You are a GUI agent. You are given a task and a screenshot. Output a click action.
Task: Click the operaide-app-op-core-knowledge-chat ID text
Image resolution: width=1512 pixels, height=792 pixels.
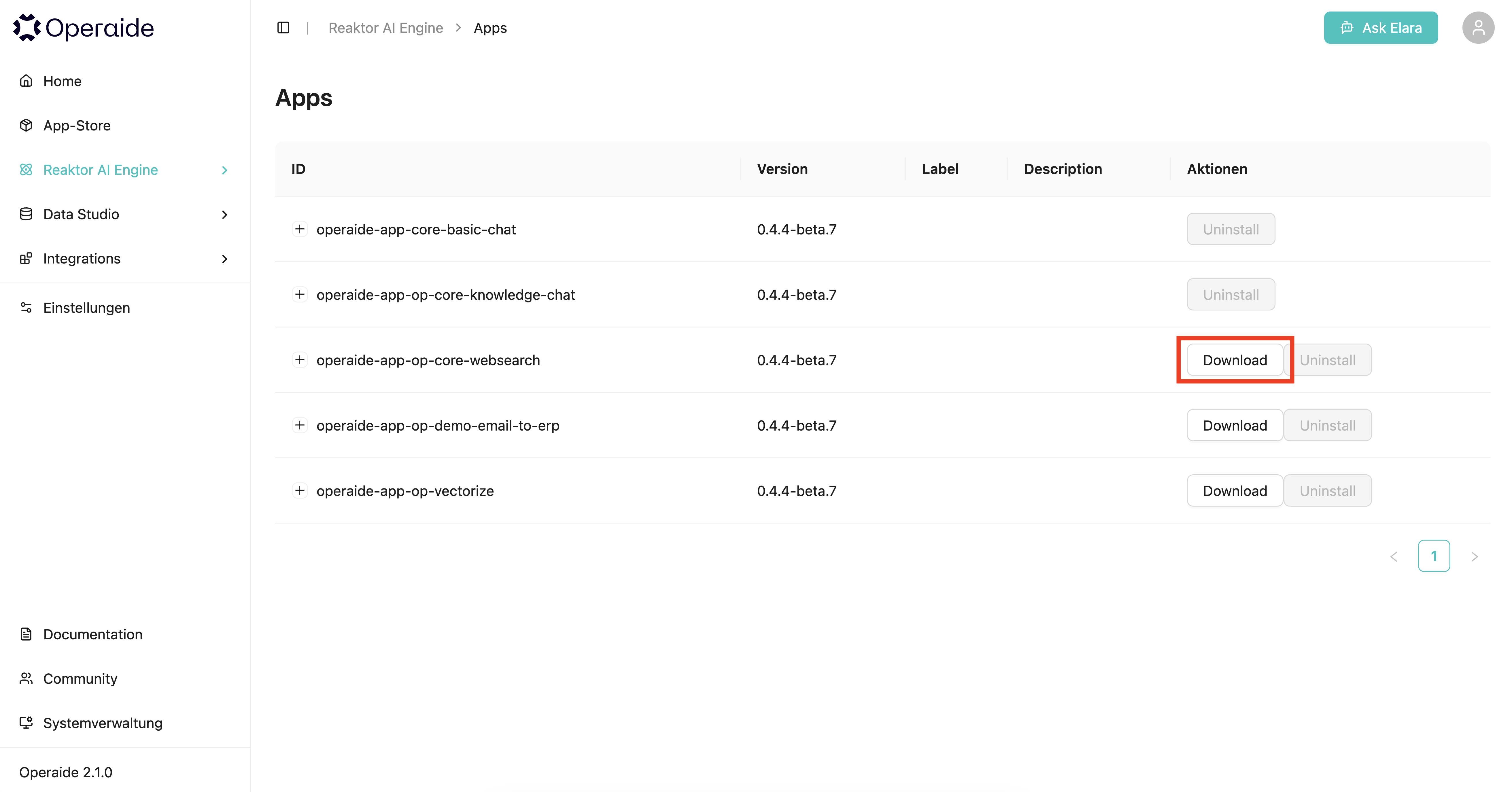point(445,295)
